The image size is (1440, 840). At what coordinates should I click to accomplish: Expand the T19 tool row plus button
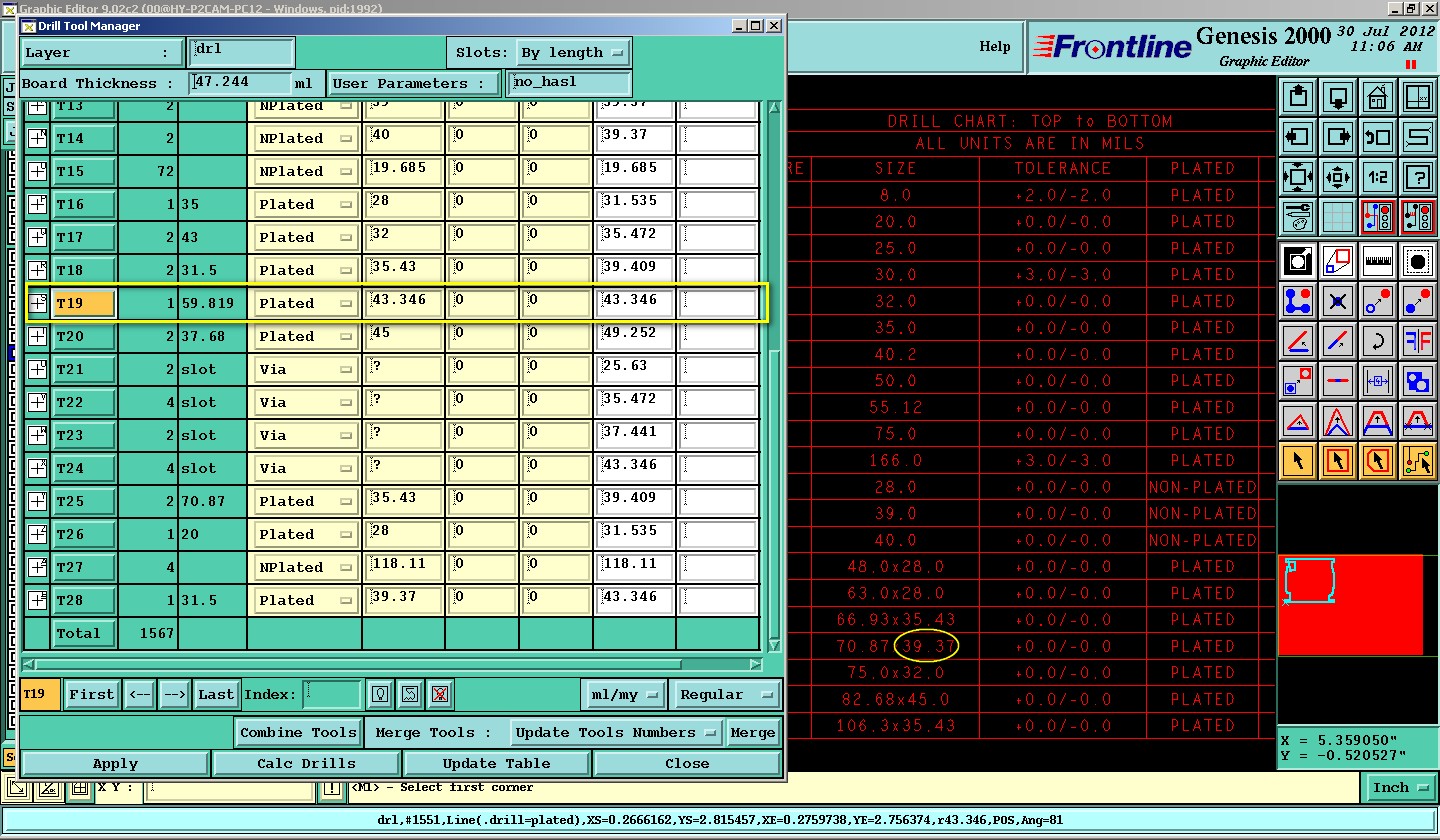[x=37, y=303]
